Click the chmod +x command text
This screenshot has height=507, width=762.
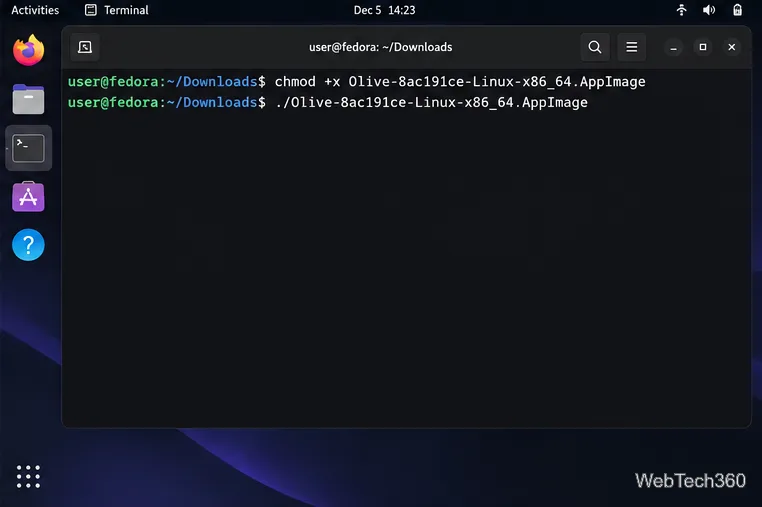460,82
